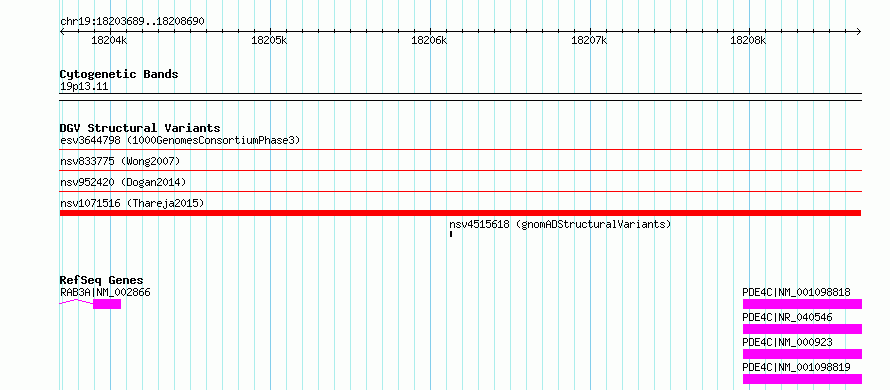Open the PDE4C|NM_001098818 transcript label
This screenshot has height=390, width=890.
tap(796, 292)
